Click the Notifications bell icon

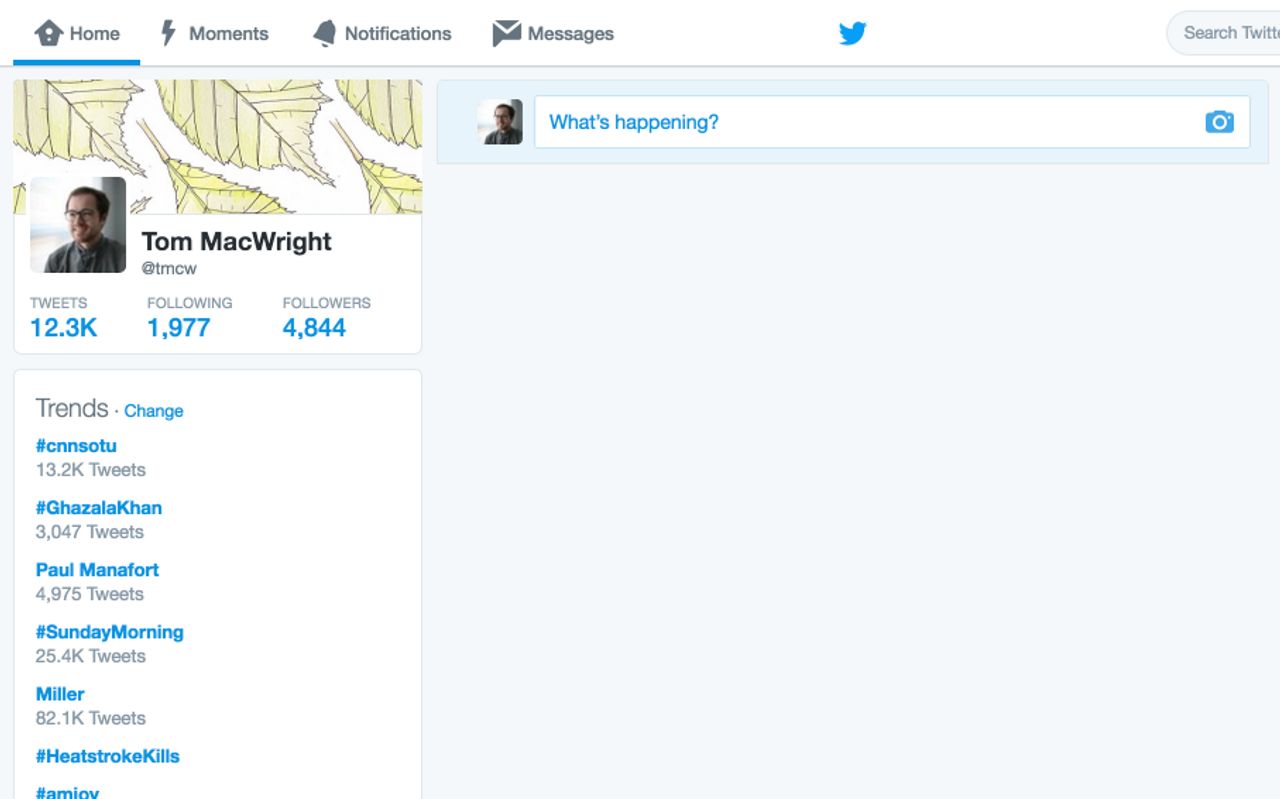[x=324, y=33]
